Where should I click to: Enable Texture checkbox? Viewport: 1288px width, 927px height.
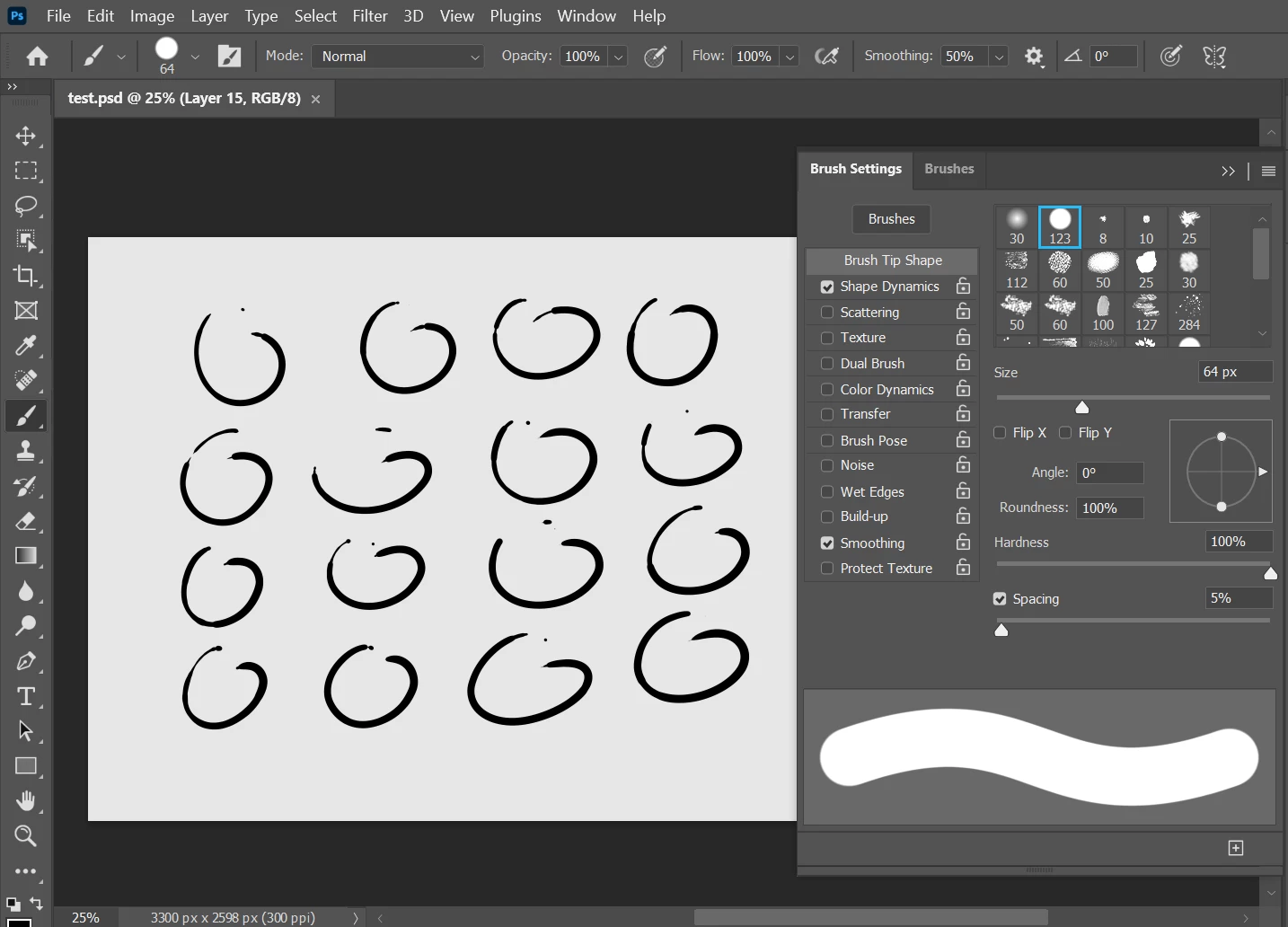click(x=827, y=338)
